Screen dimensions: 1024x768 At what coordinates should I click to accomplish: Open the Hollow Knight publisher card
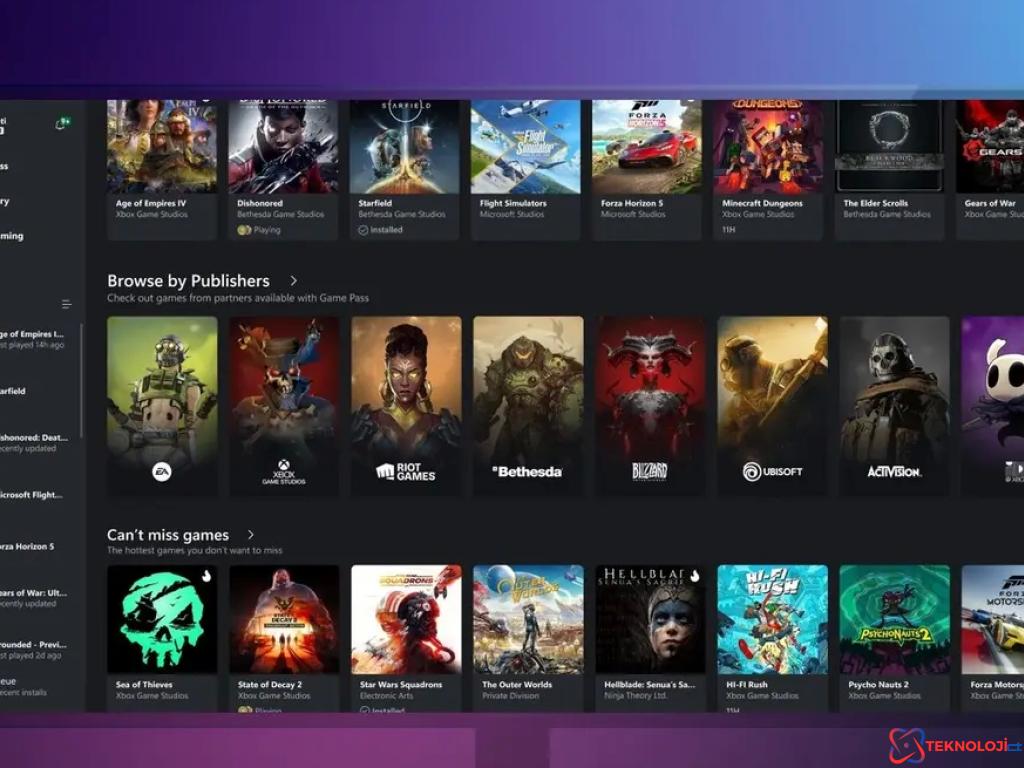[993, 406]
